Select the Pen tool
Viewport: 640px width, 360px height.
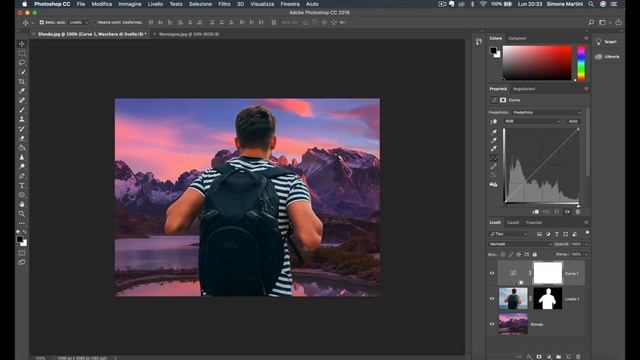pyautogui.click(x=22, y=176)
